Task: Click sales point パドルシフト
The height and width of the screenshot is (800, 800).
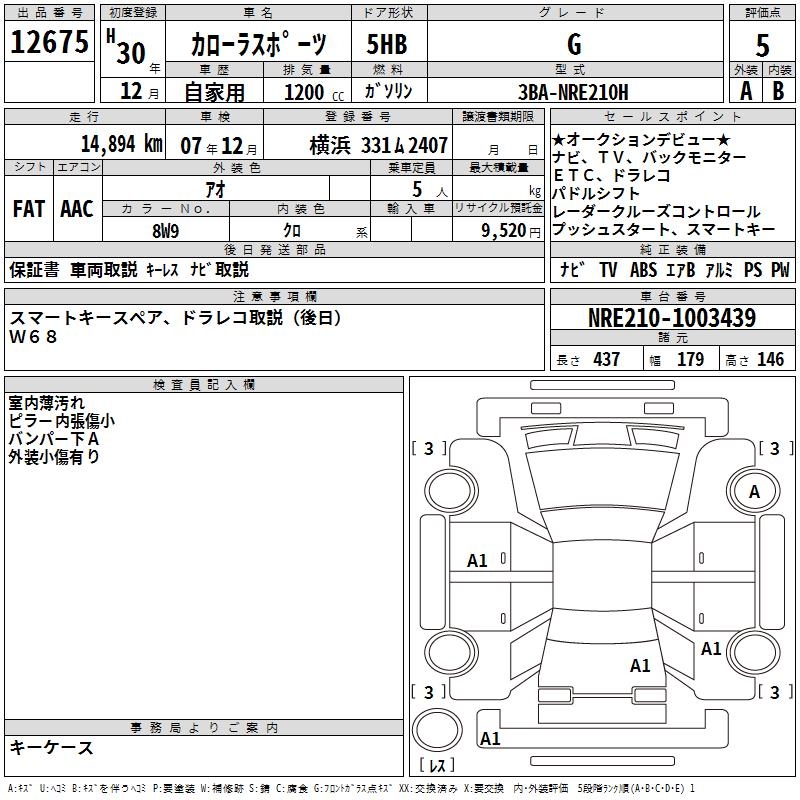Action: (x=596, y=193)
